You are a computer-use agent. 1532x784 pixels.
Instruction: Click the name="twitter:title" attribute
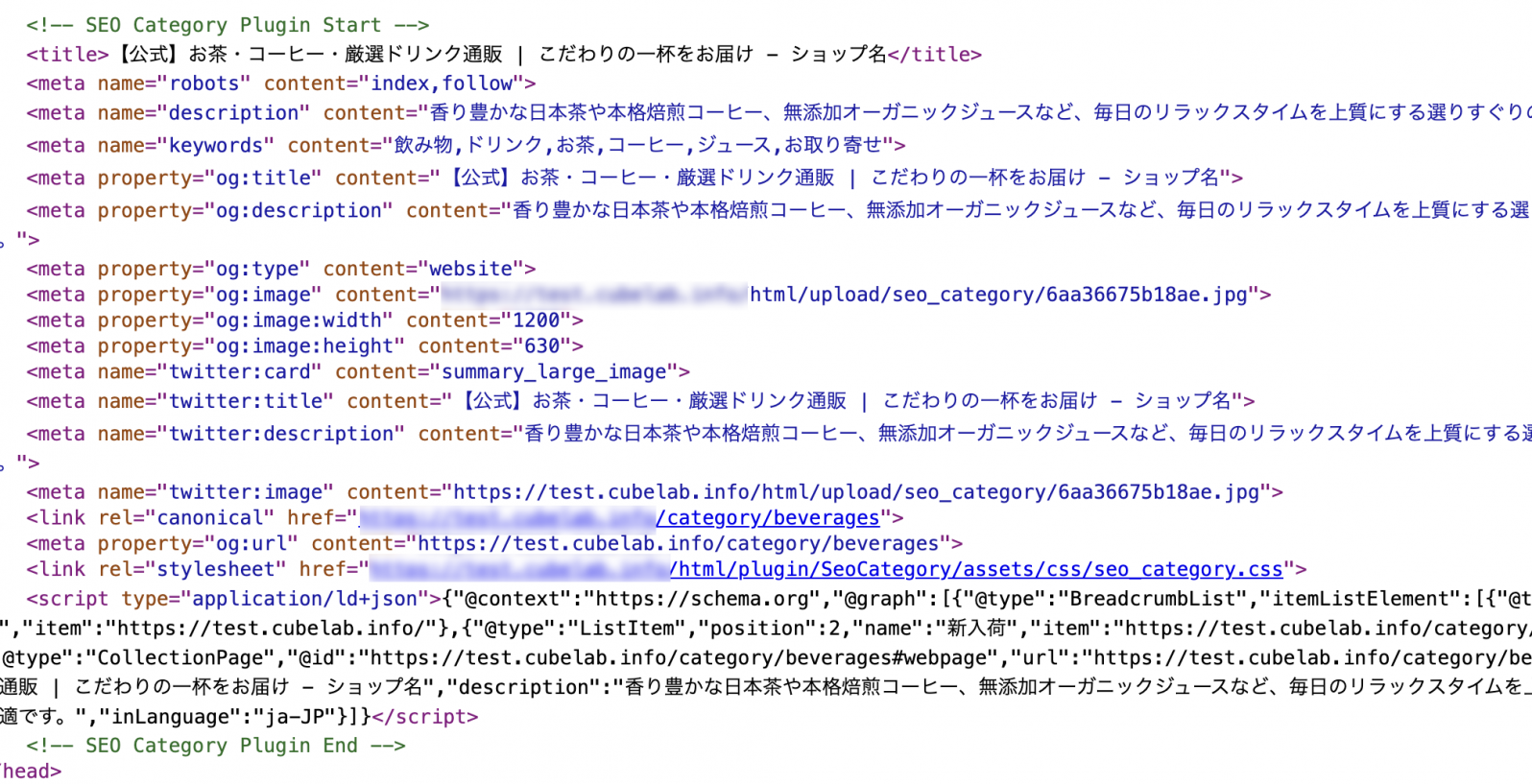(x=215, y=401)
